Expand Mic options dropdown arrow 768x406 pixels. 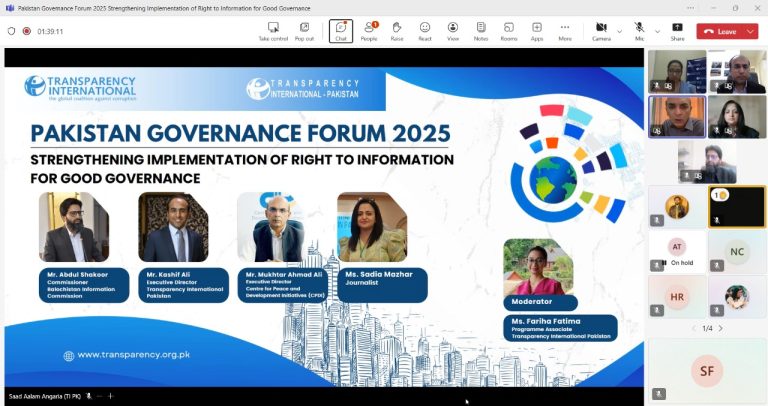pos(657,31)
